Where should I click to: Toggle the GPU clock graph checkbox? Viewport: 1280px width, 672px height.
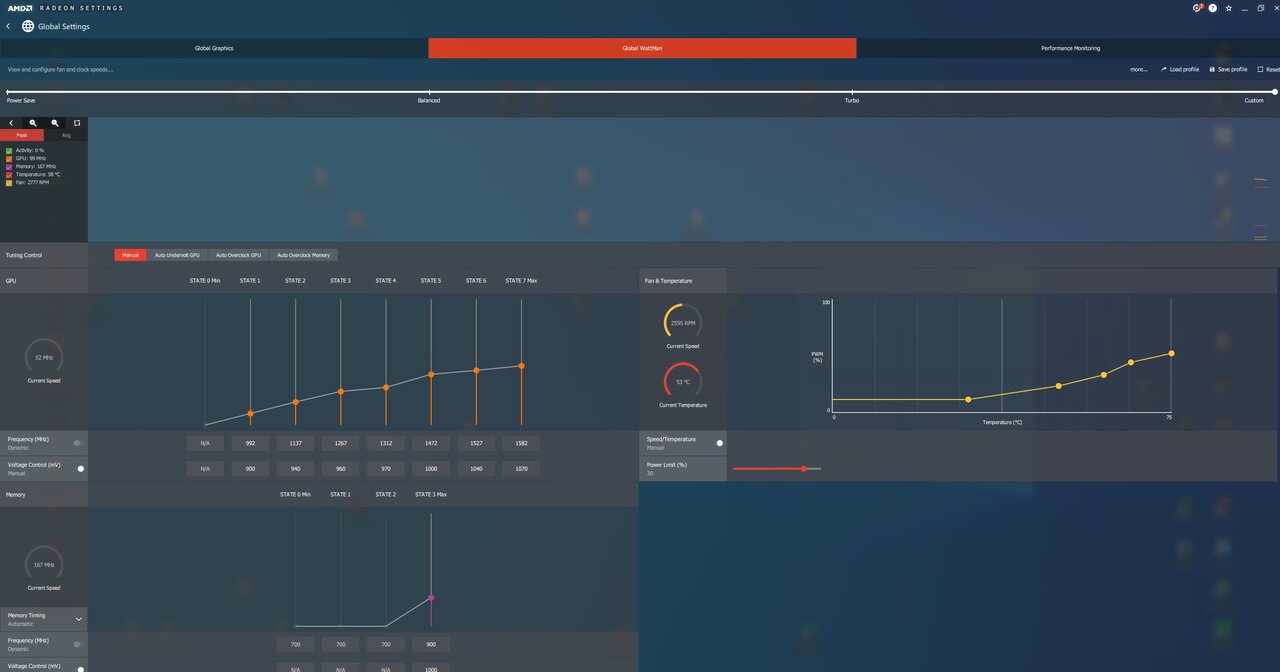[9, 158]
